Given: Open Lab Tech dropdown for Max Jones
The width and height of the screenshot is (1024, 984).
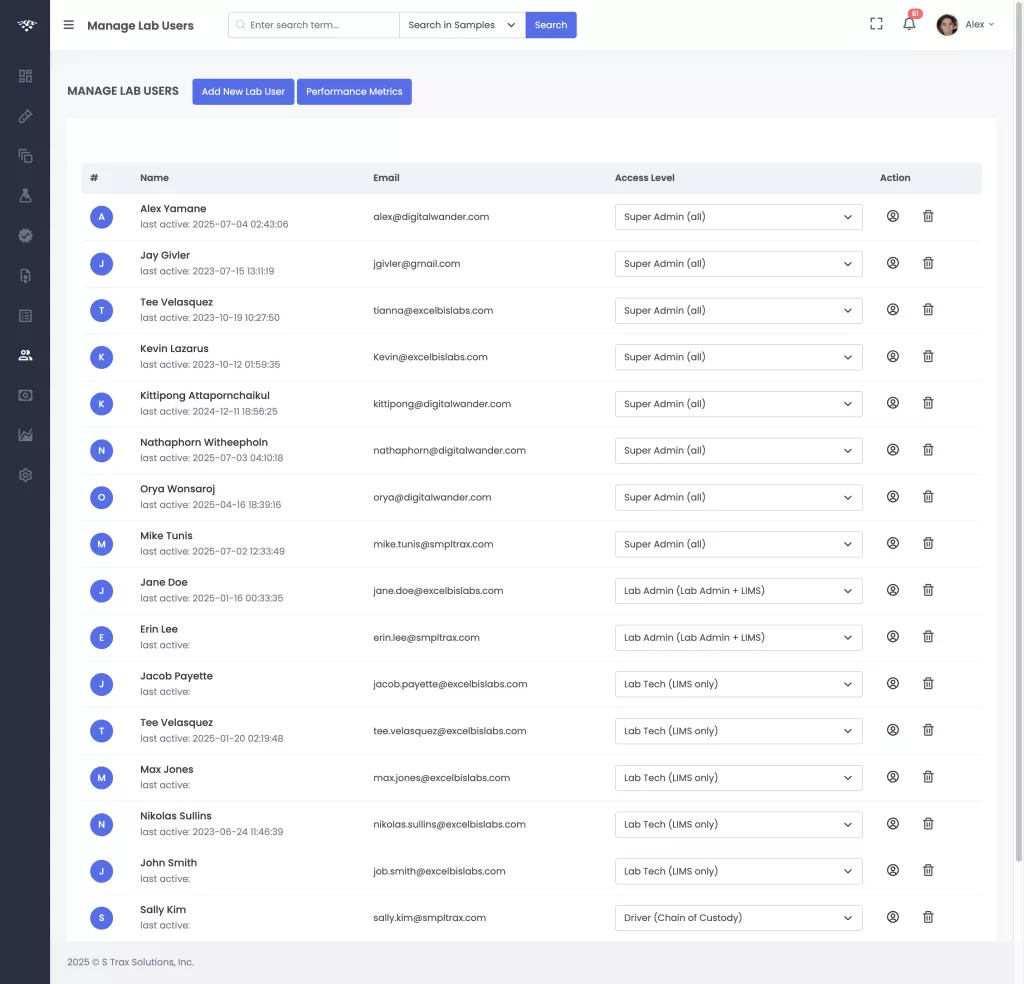Looking at the screenshot, I should pos(738,778).
